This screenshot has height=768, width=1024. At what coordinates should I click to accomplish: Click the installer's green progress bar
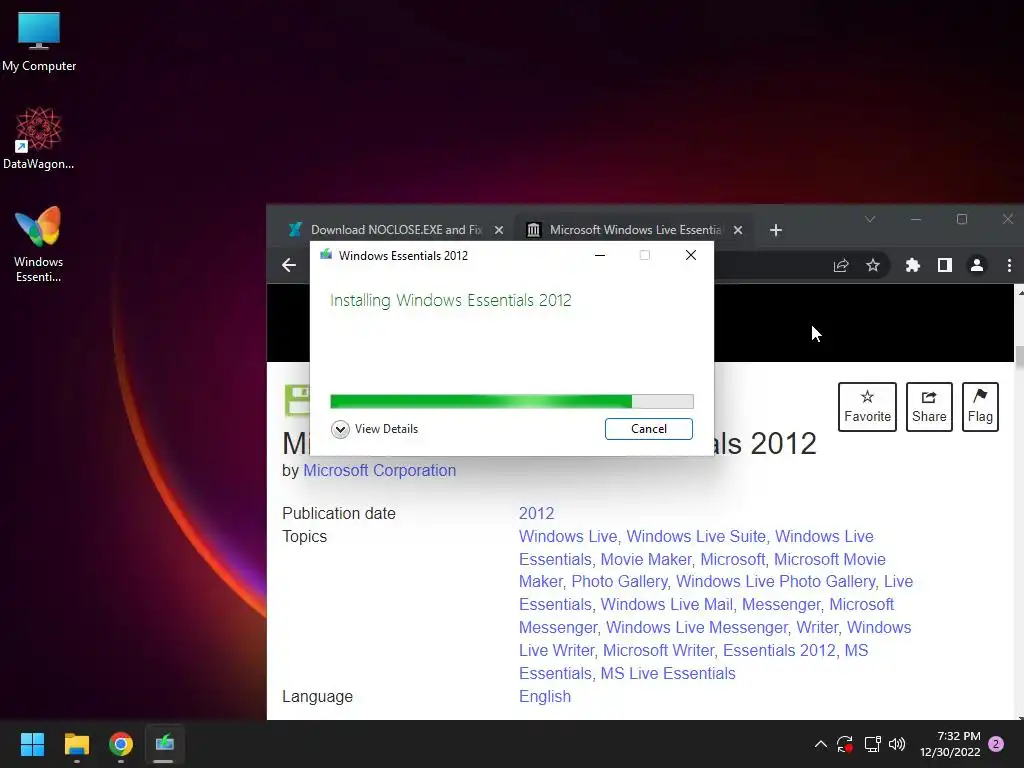pos(512,401)
